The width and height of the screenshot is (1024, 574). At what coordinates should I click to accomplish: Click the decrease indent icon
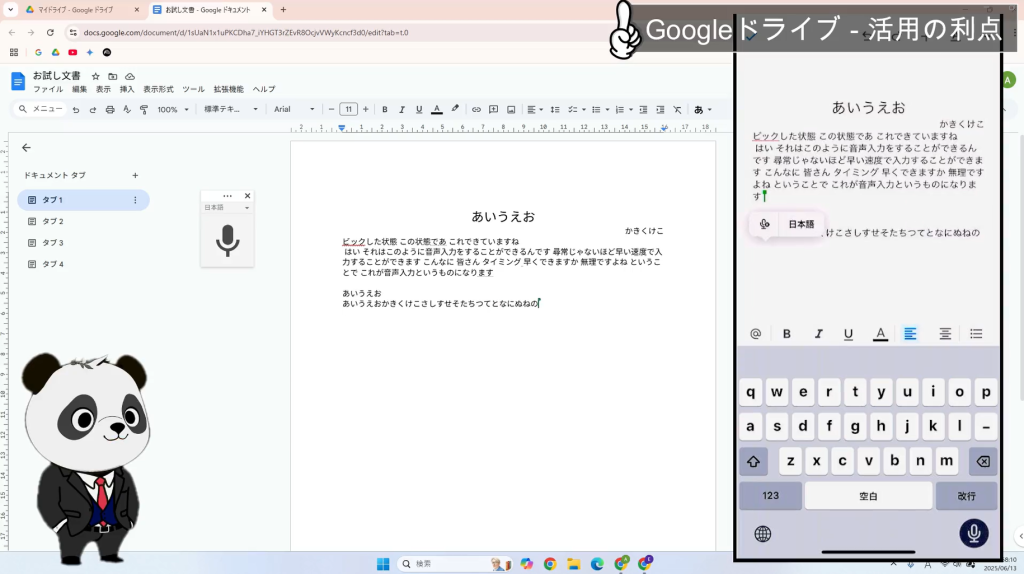click(x=643, y=110)
